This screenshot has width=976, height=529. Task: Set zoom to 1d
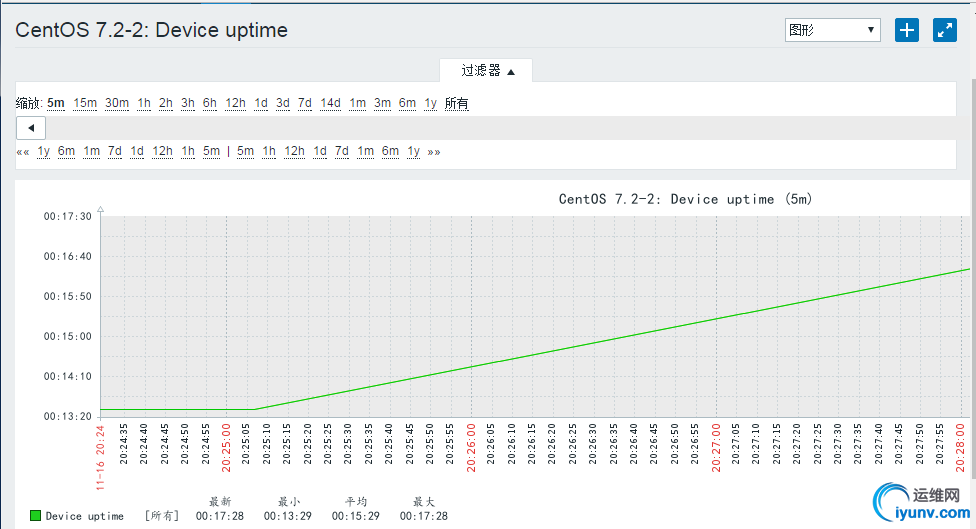[261, 103]
